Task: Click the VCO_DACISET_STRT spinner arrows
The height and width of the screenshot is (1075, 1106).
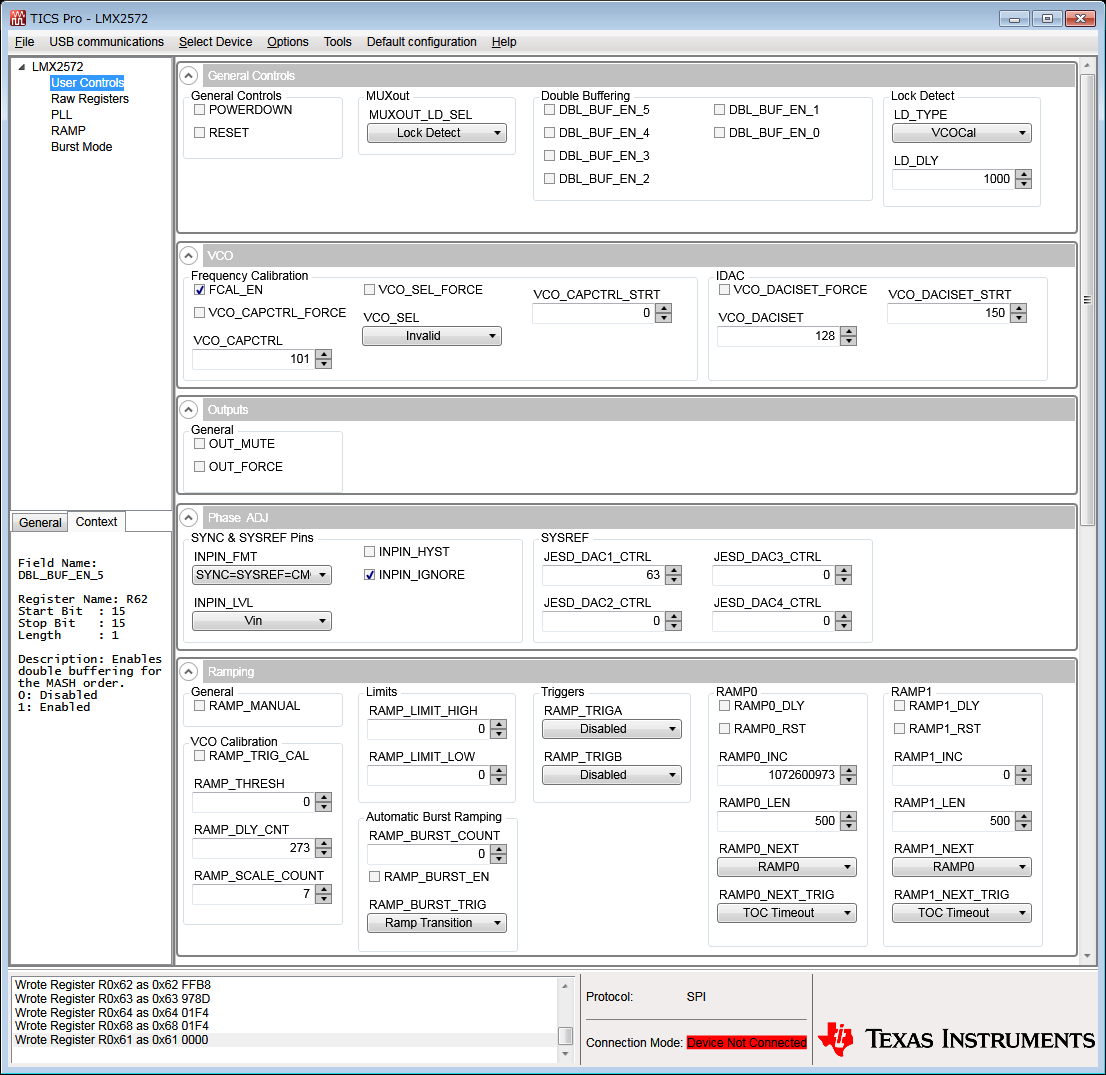Action: (x=1019, y=313)
